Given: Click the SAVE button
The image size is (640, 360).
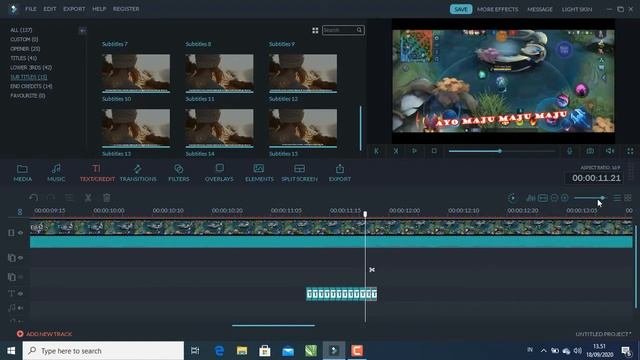Looking at the screenshot, I should pyautogui.click(x=461, y=9).
